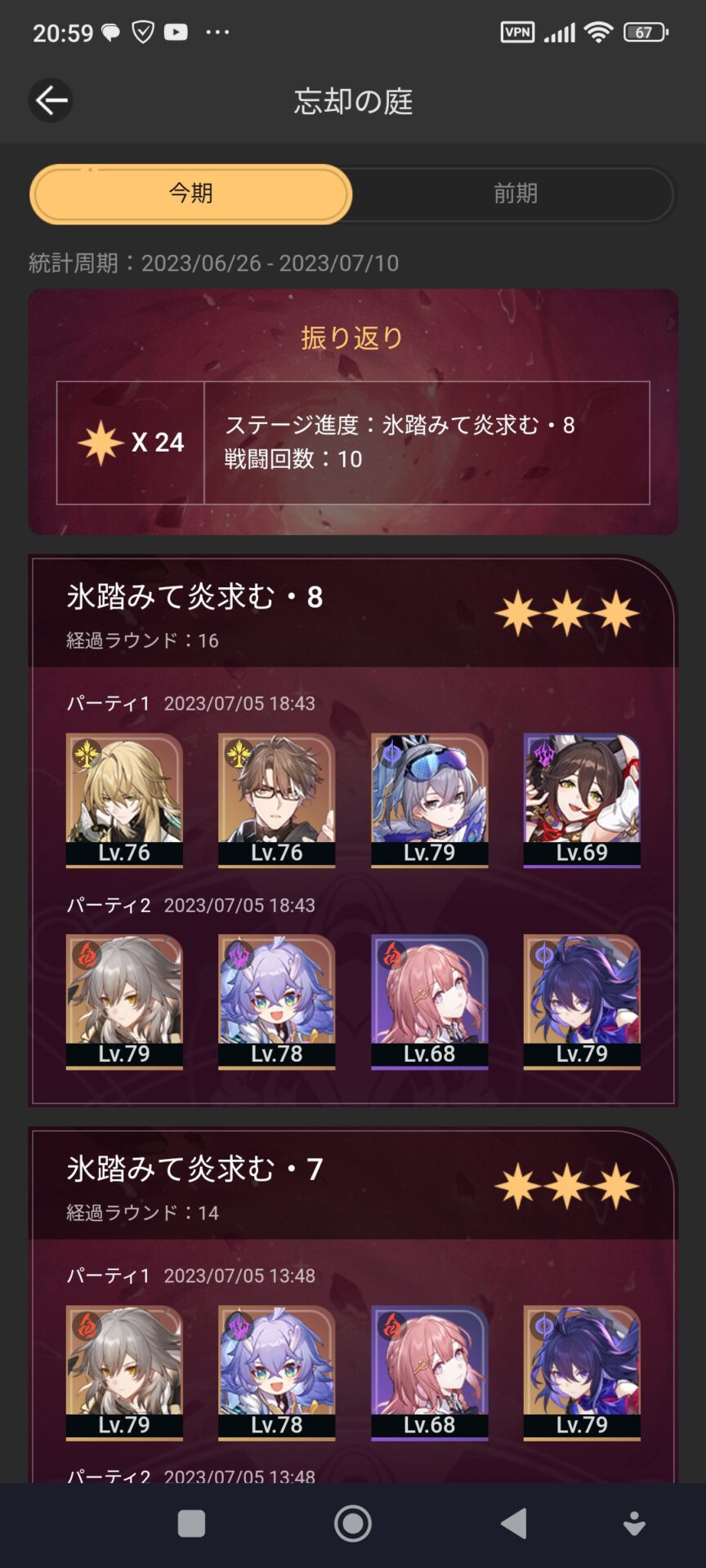The height and width of the screenshot is (1568, 706).
Task: Select the Lv.79 dark-blue-haired character in stage 8 party 2
Action: [582, 1001]
